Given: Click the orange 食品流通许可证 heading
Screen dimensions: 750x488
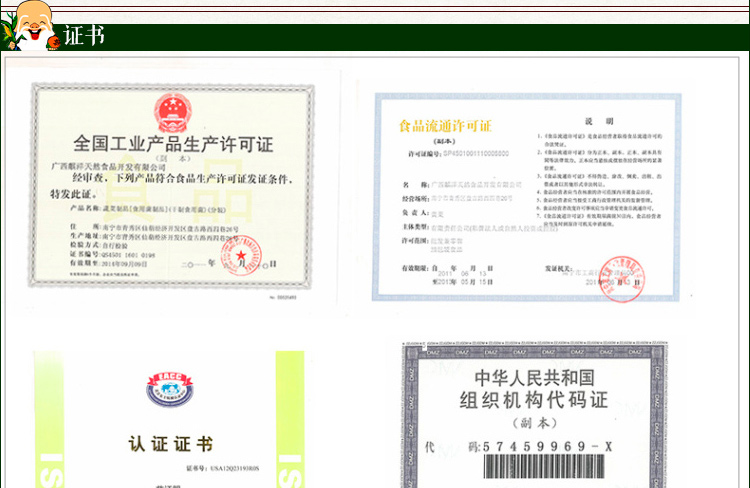Looking at the screenshot, I should point(445,127).
